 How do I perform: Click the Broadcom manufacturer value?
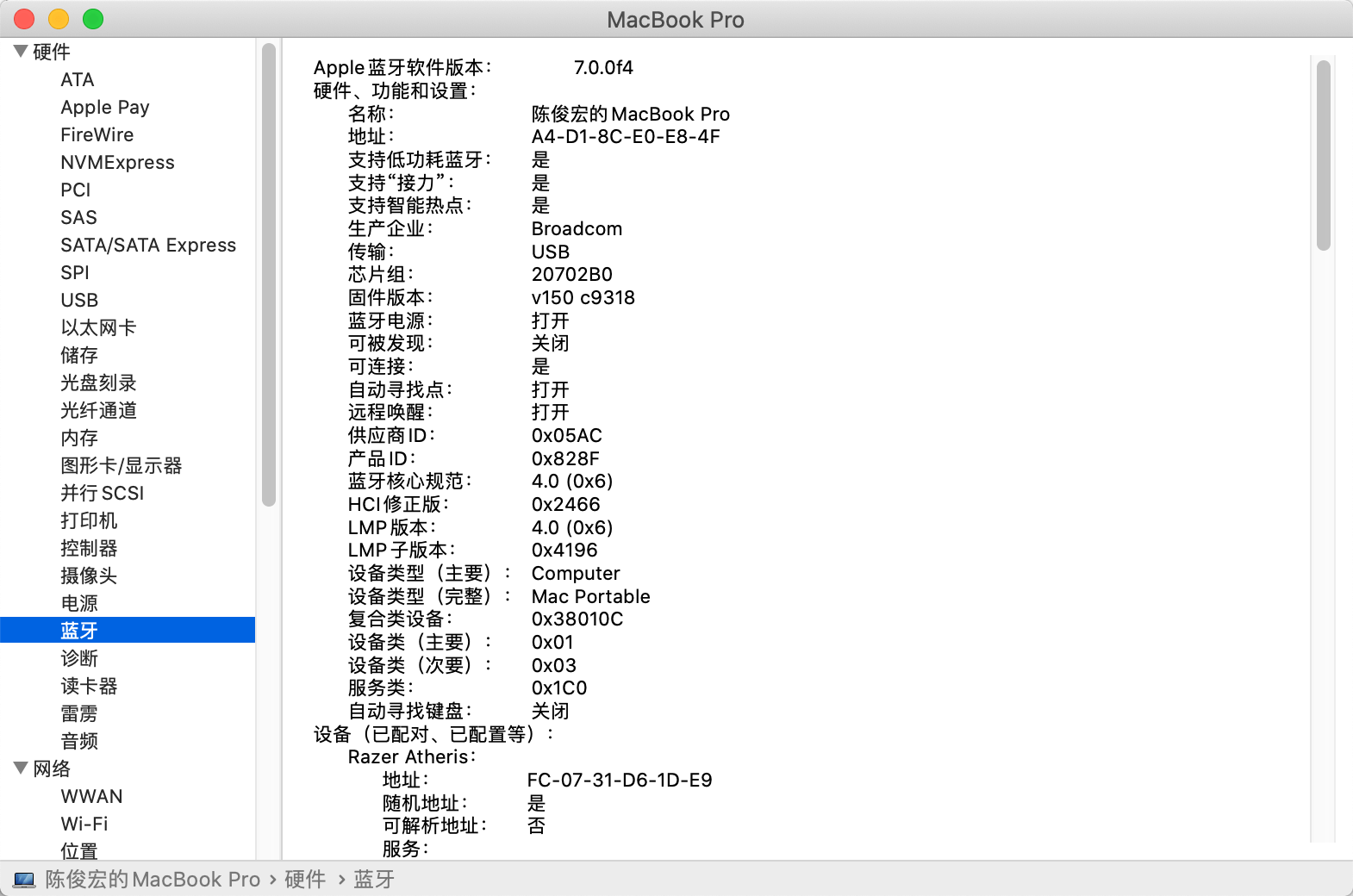[577, 229]
